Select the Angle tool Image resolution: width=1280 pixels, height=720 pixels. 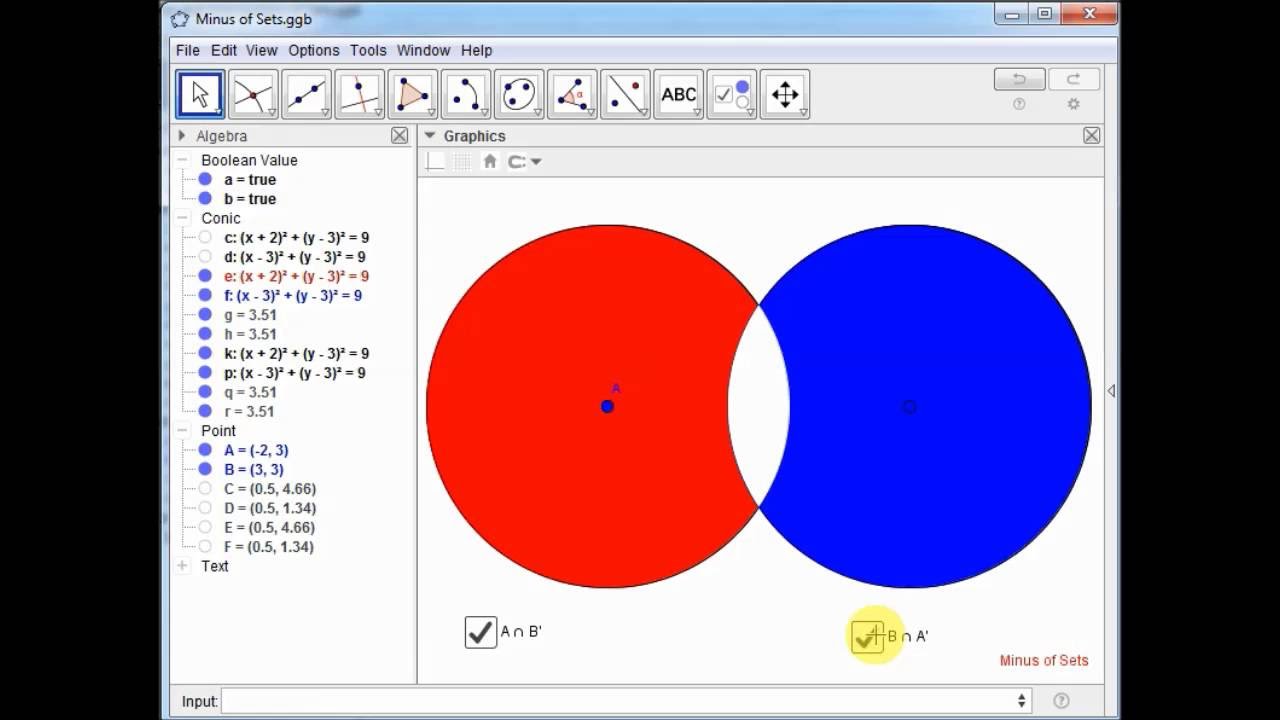572,95
